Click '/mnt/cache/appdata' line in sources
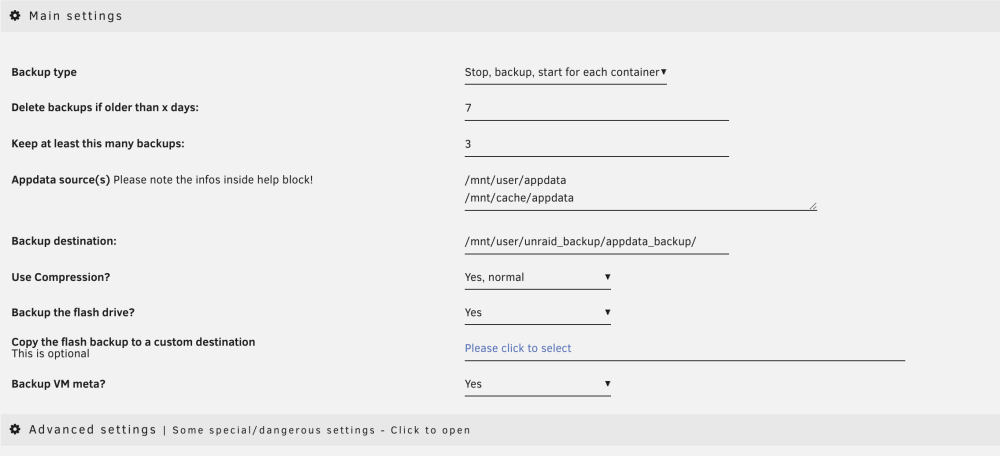Screen dimensions: 1000x456 click(x=519, y=198)
